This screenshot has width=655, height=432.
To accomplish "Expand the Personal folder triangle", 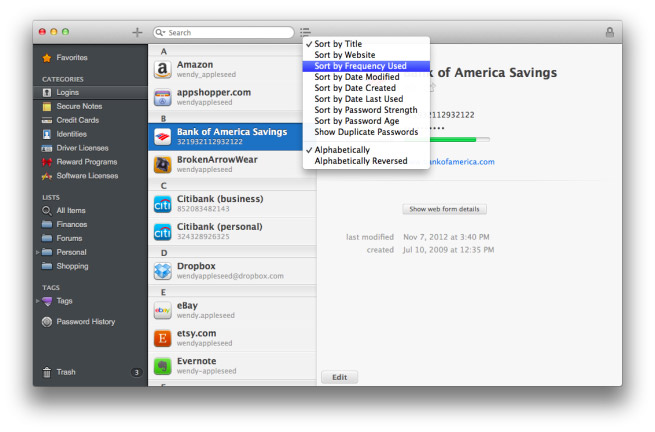I will (x=38, y=252).
